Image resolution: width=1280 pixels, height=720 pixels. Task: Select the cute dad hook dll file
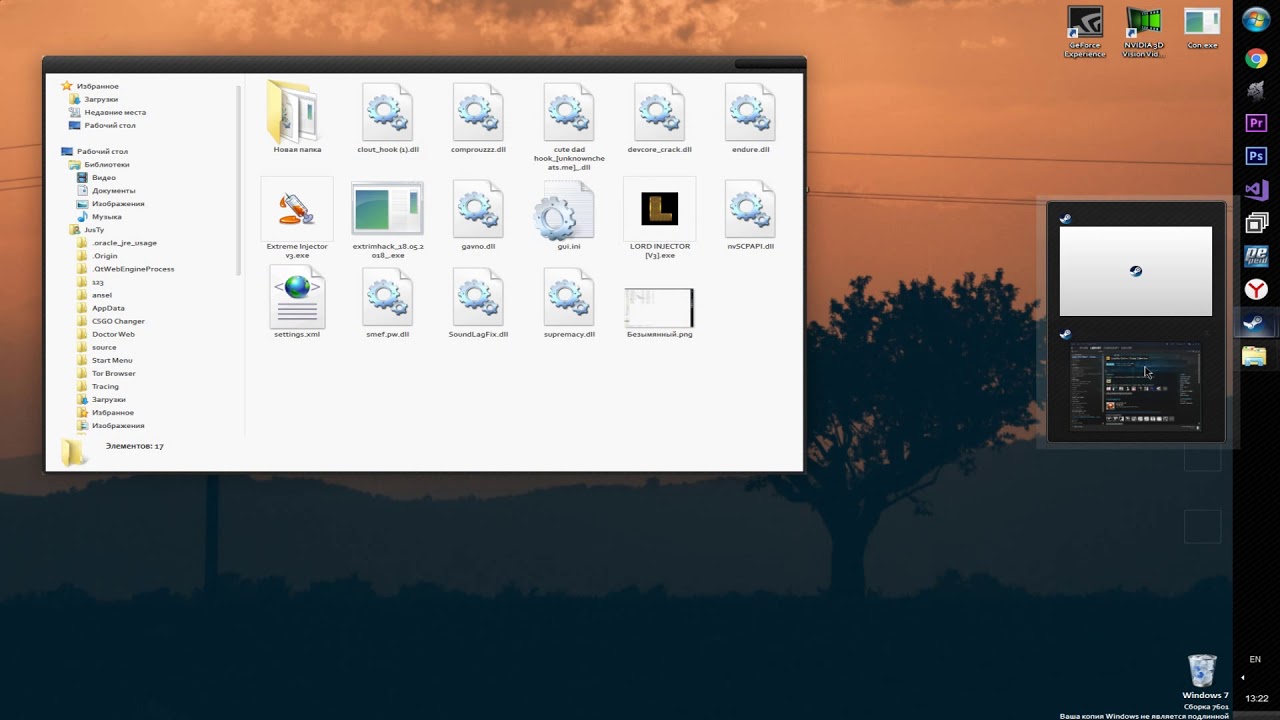[x=569, y=126]
